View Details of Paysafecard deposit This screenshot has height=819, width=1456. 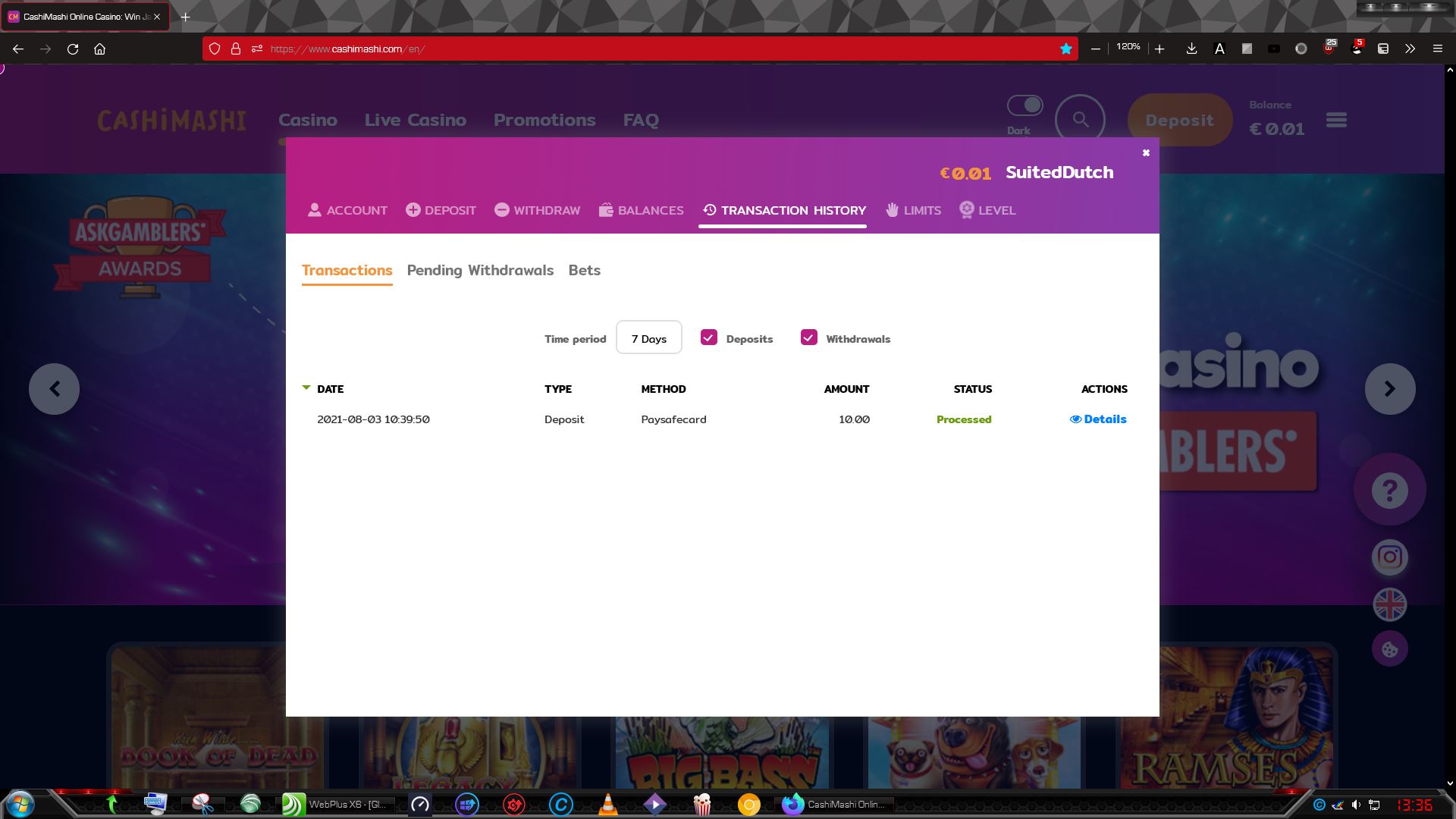point(1098,419)
